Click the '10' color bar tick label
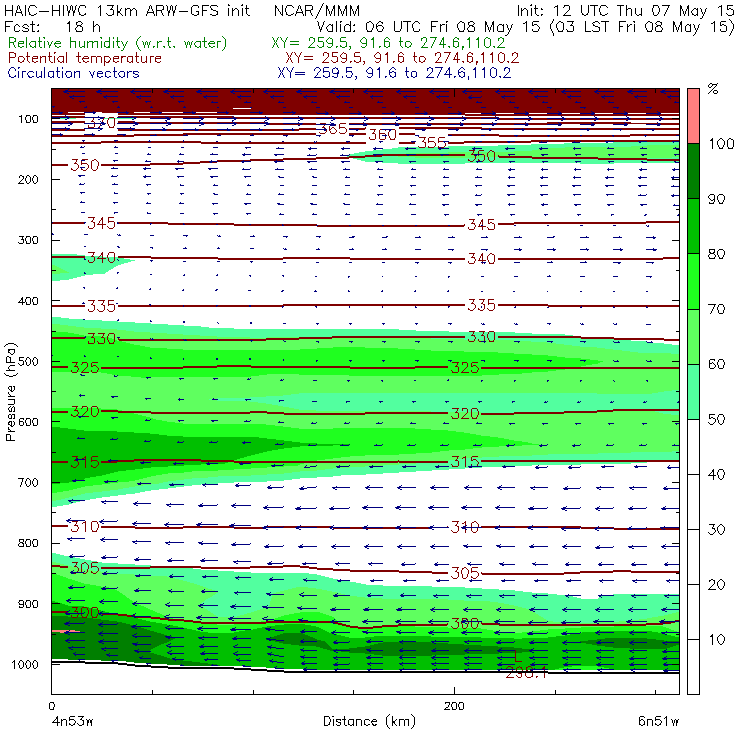The width and height of the screenshot is (740, 740). coord(716,639)
